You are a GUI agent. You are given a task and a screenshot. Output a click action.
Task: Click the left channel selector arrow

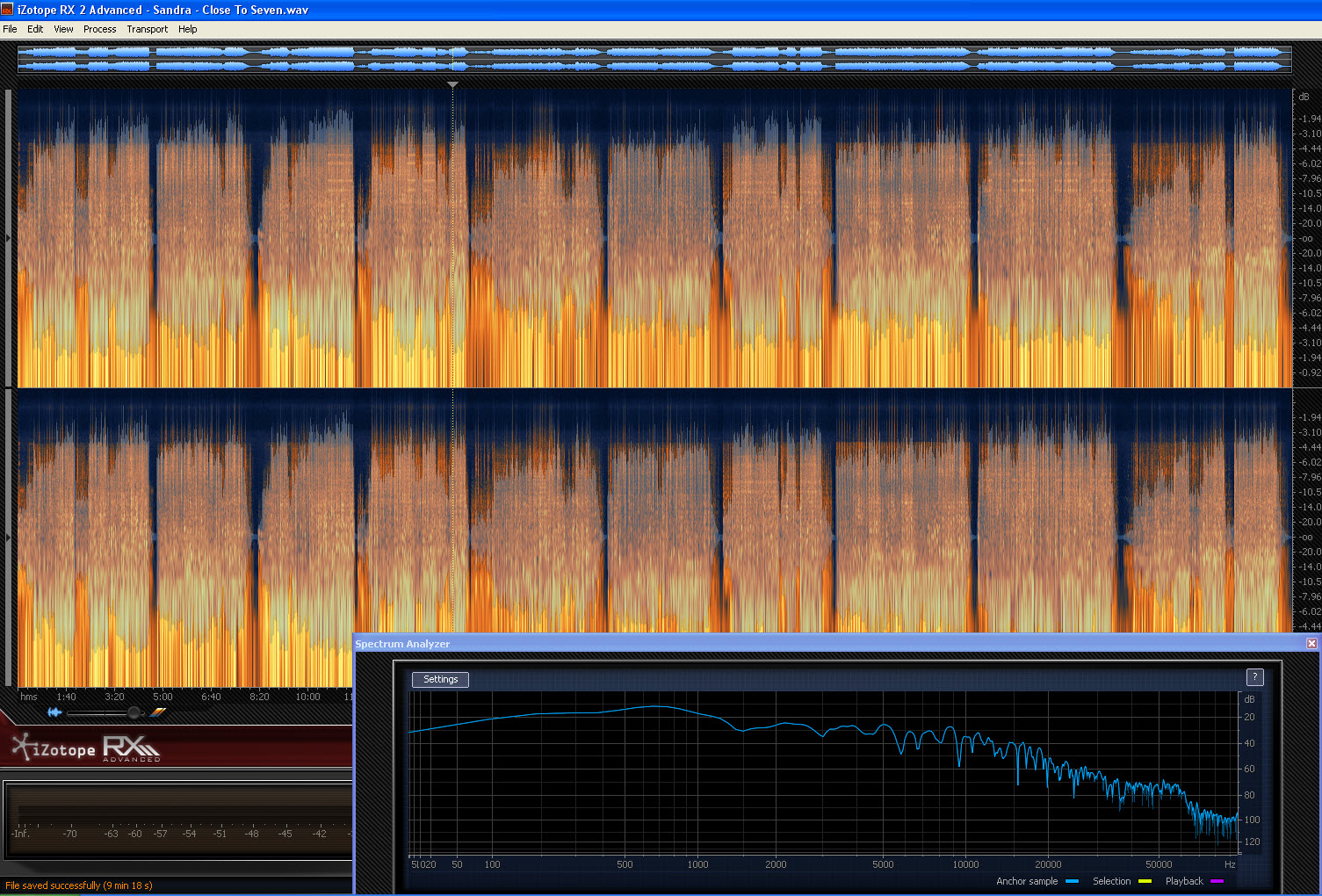click(x=9, y=238)
